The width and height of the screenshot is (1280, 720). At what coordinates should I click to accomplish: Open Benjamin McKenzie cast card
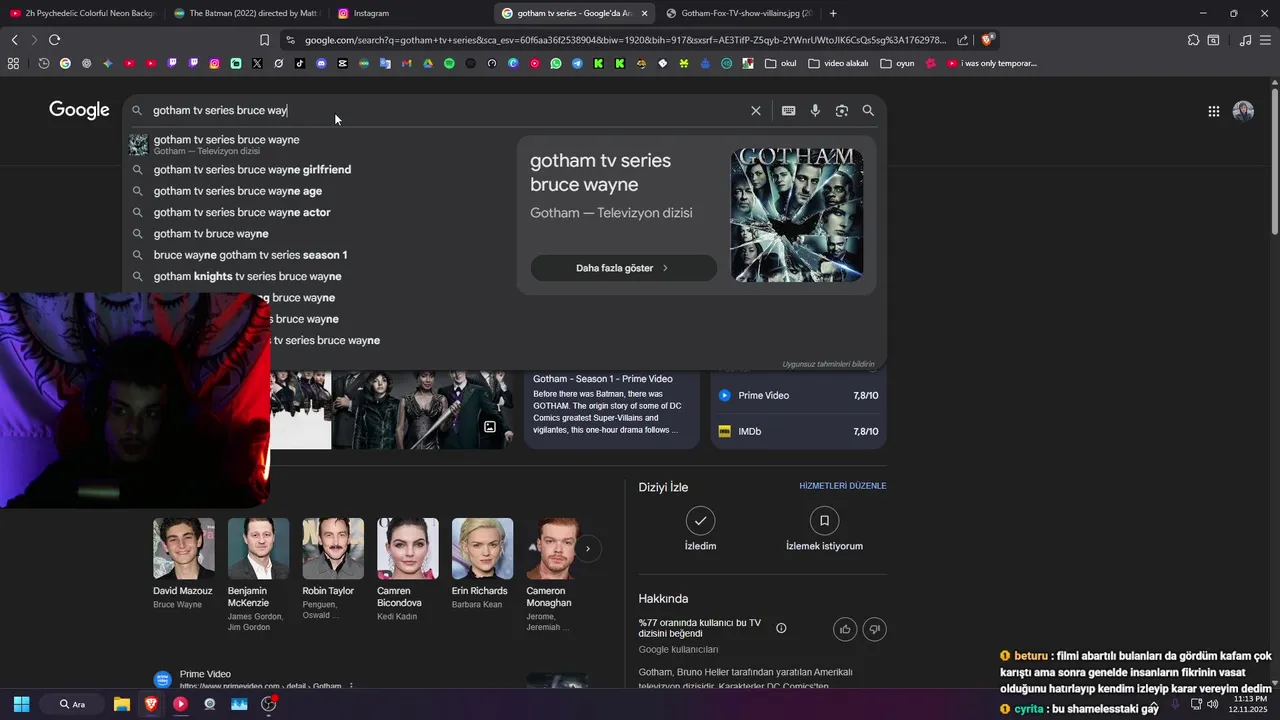click(258, 575)
